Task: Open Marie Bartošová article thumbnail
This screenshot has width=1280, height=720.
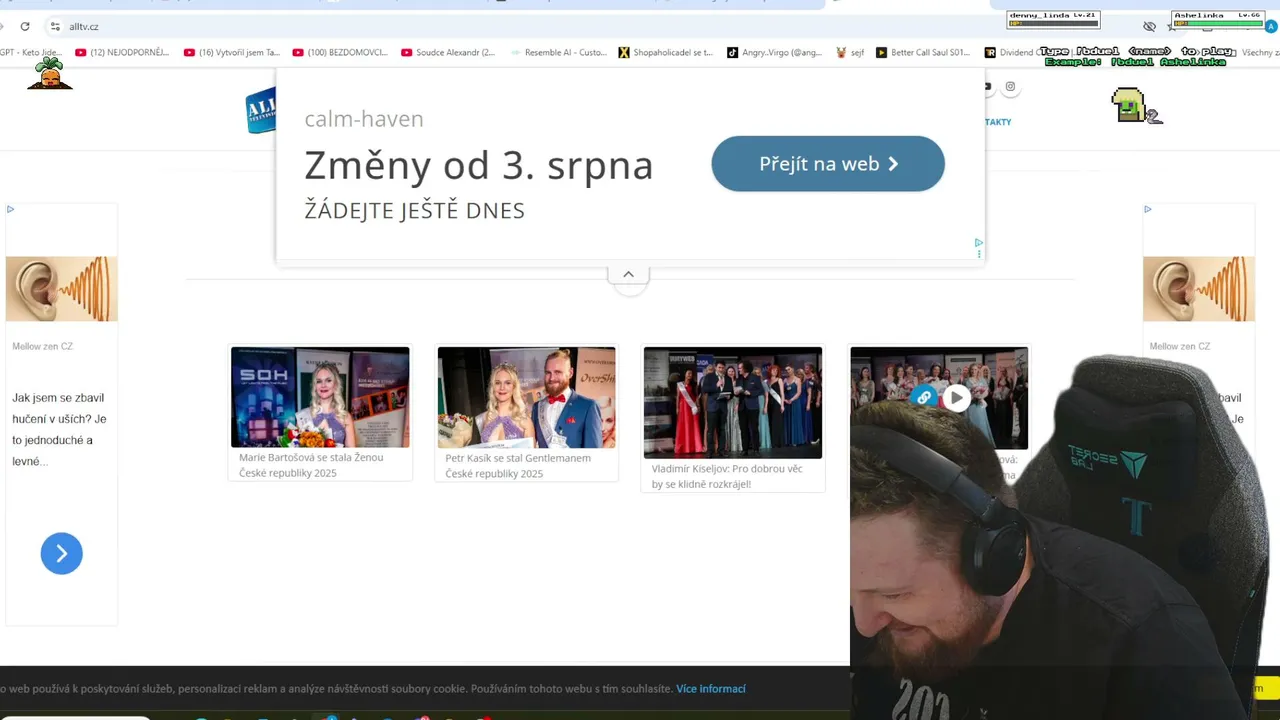Action: click(320, 397)
